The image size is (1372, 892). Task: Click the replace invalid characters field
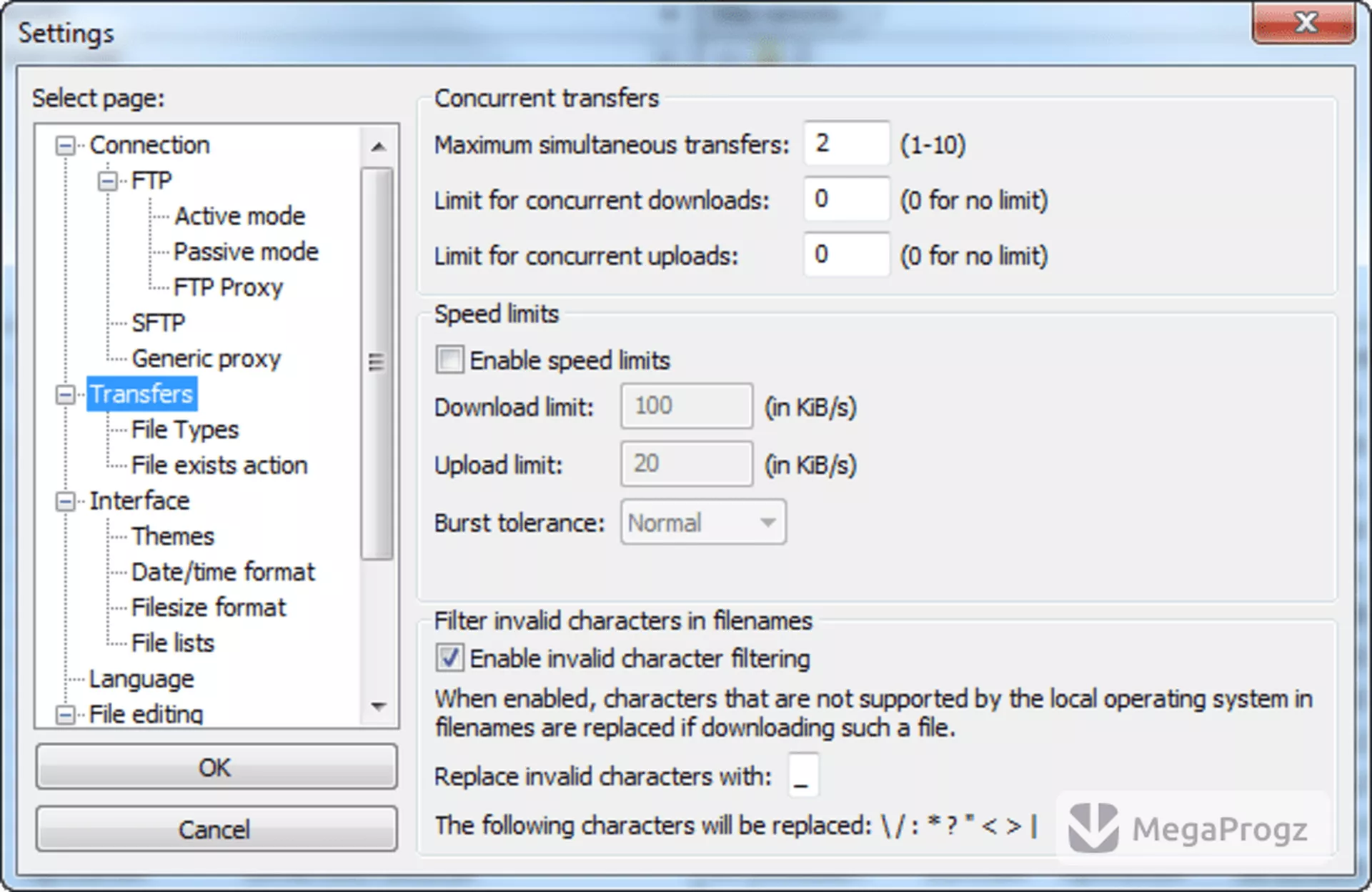point(803,775)
